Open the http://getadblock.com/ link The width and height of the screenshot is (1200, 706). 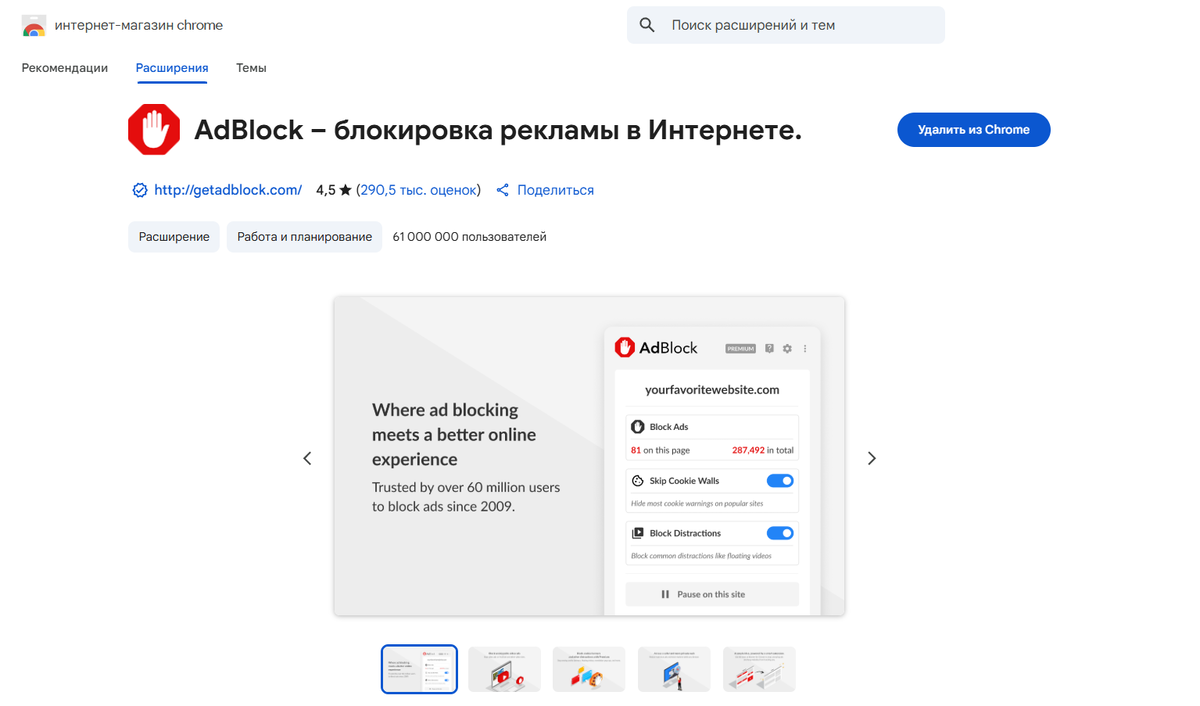pos(228,190)
